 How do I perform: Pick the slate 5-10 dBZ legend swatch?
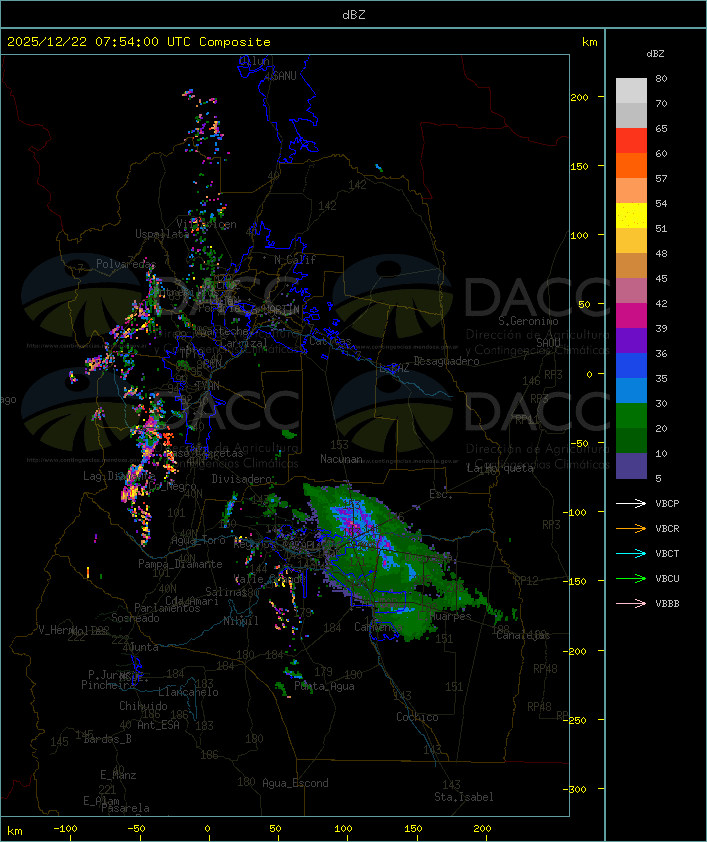(x=631, y=466)
